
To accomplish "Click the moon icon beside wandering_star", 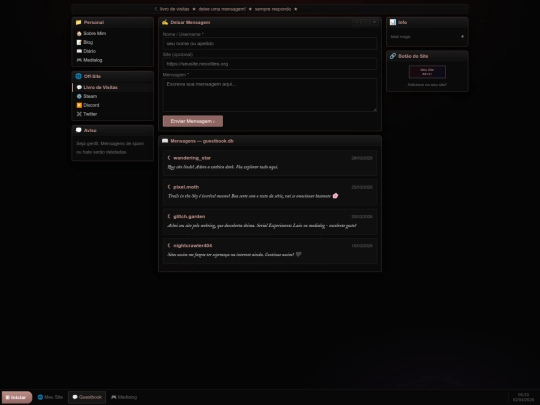I will coord(169,158).
